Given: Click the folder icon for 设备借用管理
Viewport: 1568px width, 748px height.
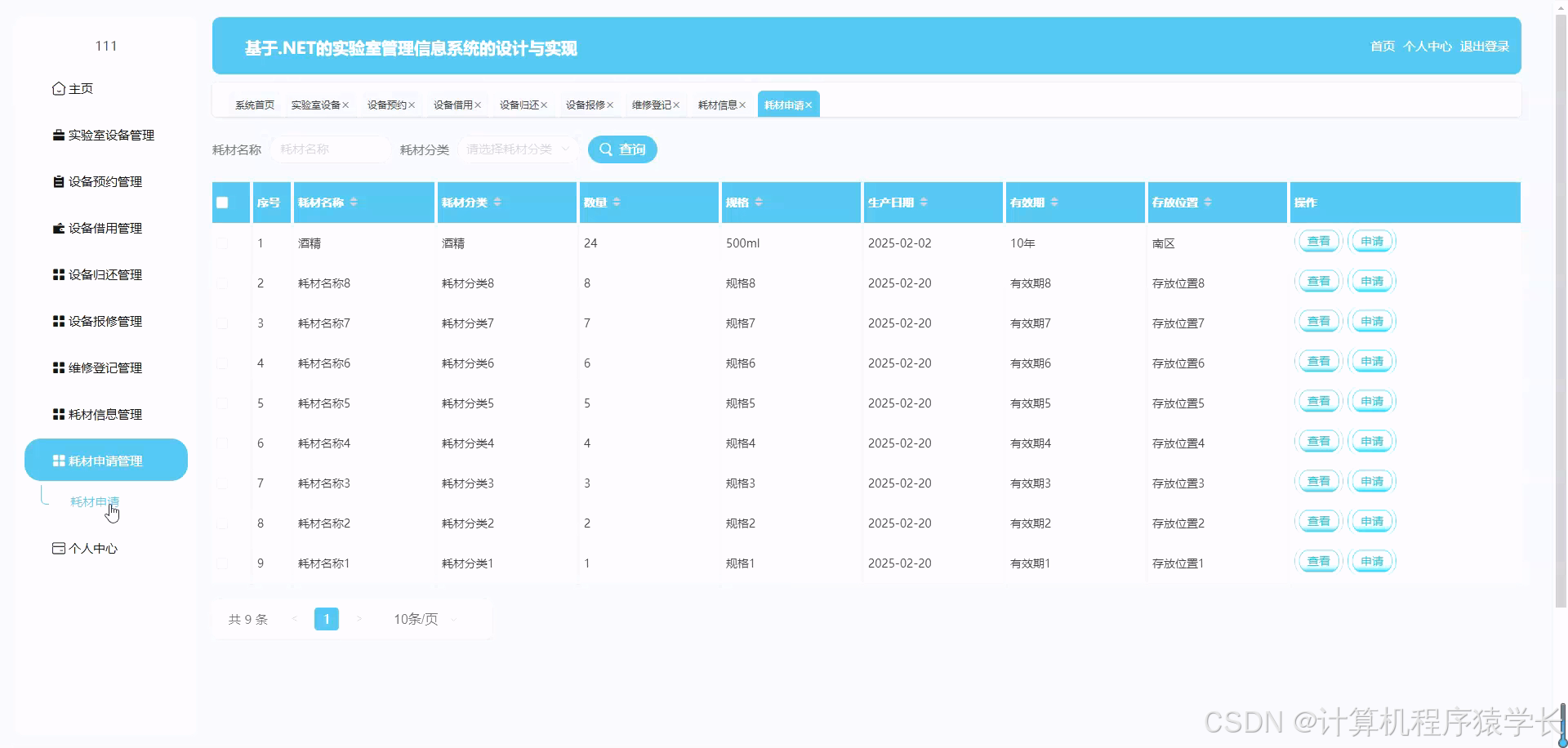Looking at the screenshot, I should pos(58,228).
